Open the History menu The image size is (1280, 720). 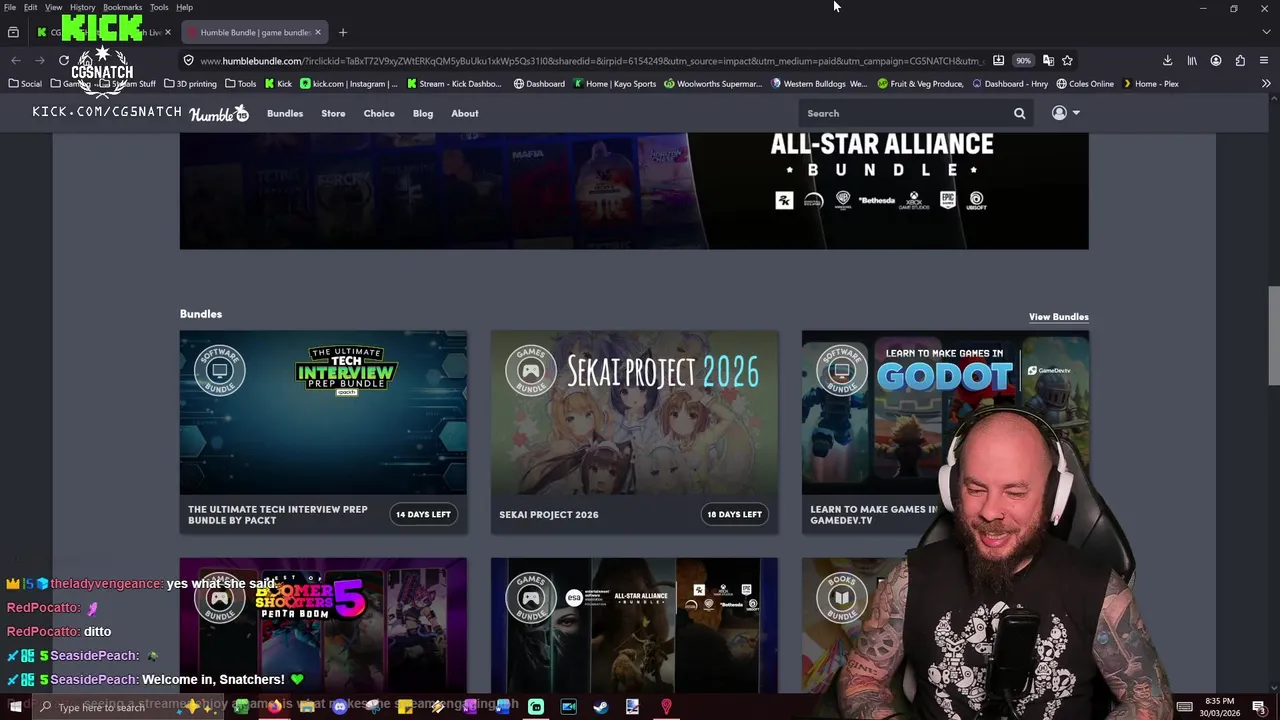(82, 7)
